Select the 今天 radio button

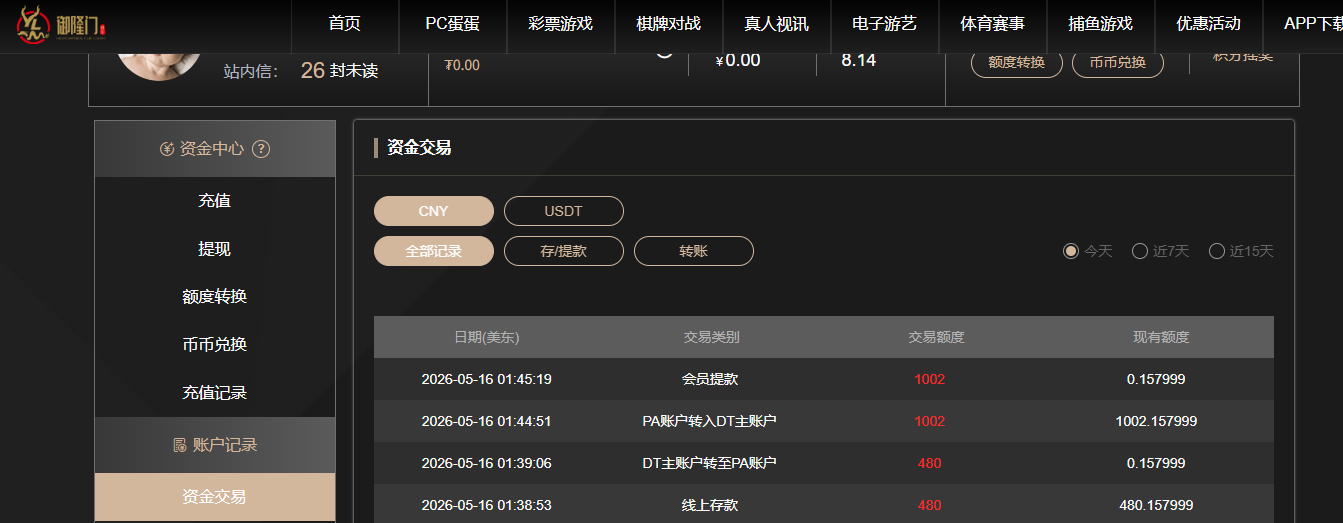click(x=1071, y=251)
